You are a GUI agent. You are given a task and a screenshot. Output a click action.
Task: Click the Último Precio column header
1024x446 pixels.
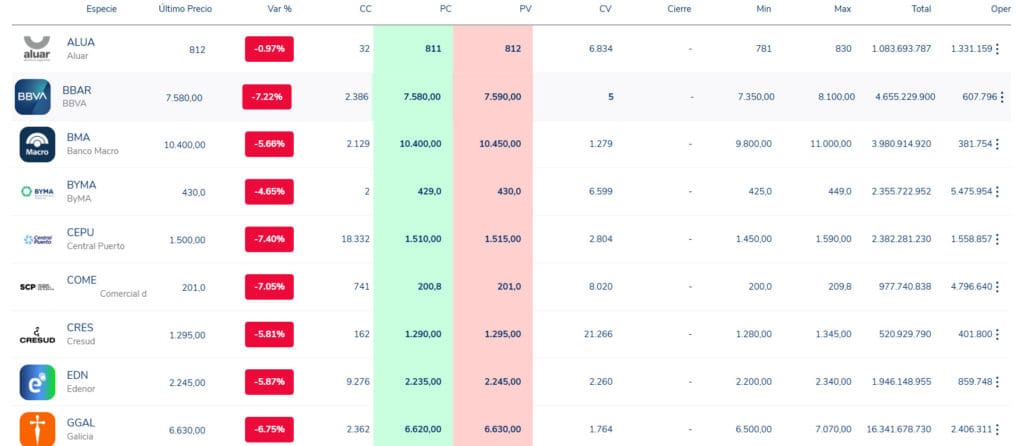point(183,8)
